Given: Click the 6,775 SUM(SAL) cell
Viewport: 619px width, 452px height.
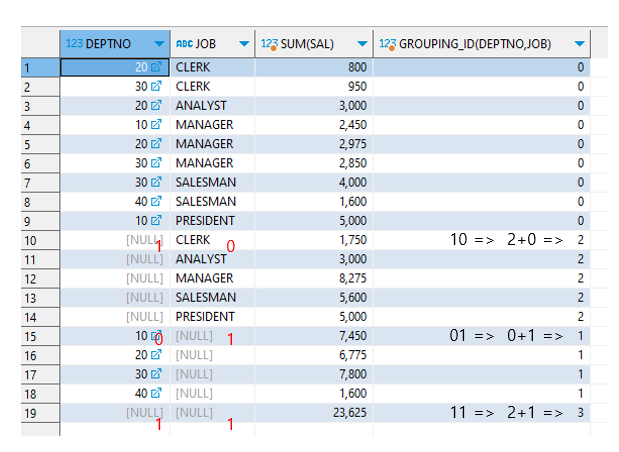Looking at the screenshot, I should (x=314, y=355).
